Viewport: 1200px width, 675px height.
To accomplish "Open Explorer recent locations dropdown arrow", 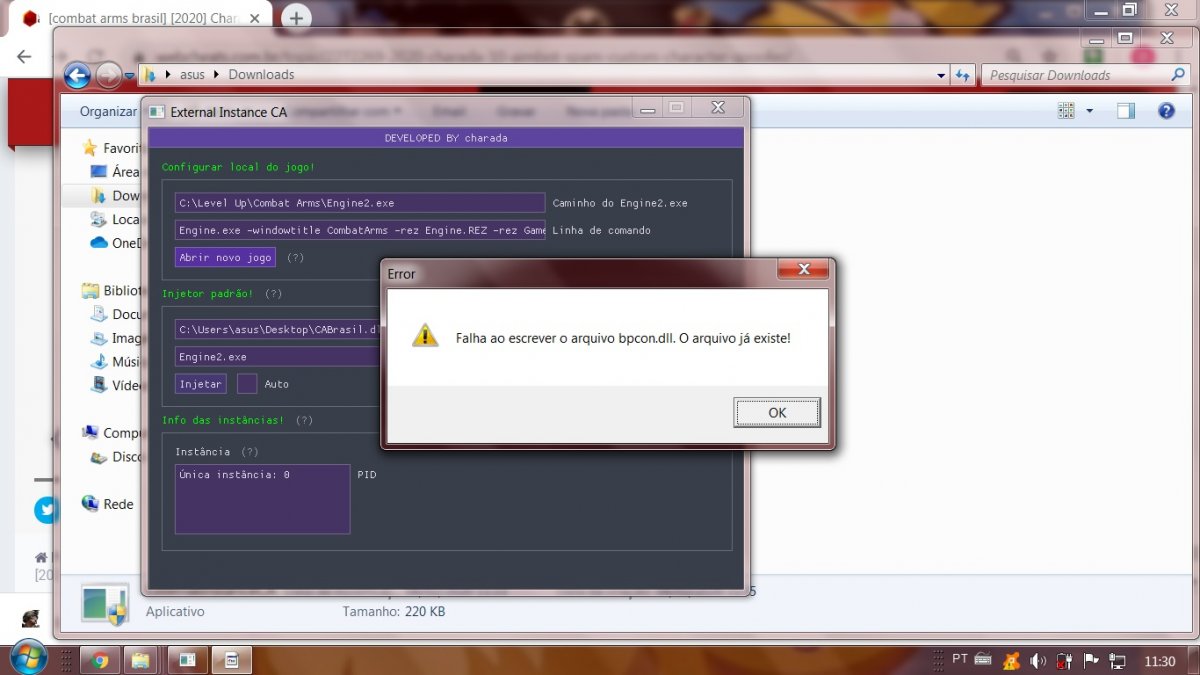I will [x=128, y=75].
